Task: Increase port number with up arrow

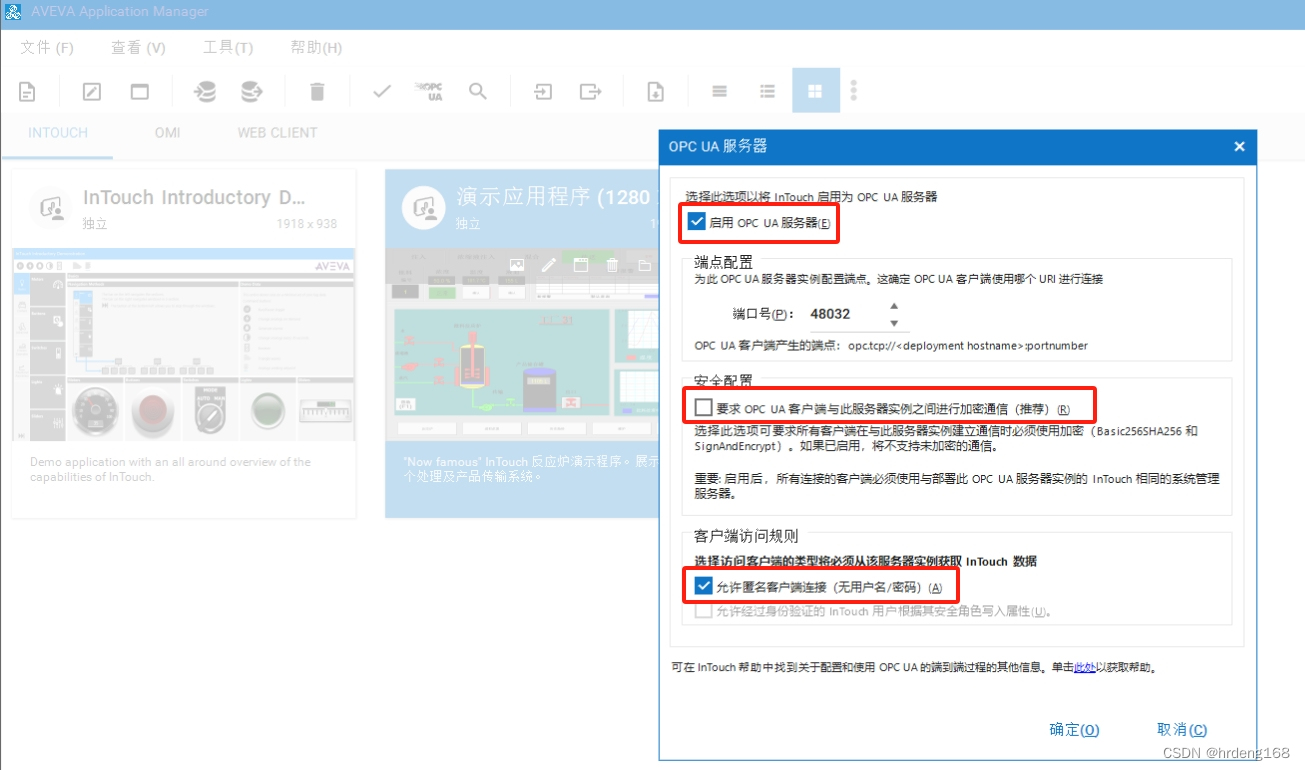Action: [x=894, y=306]
